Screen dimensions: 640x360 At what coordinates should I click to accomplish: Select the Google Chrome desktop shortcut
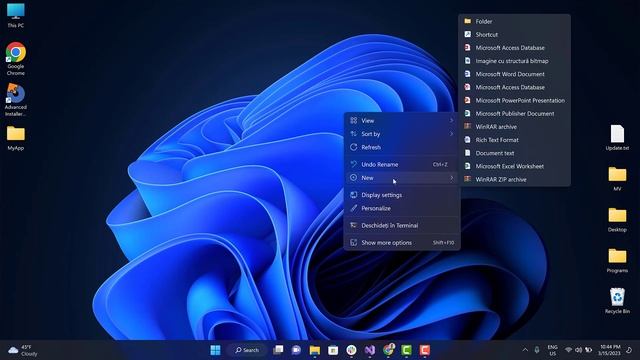pyautogui.click(x=16, y=59)
